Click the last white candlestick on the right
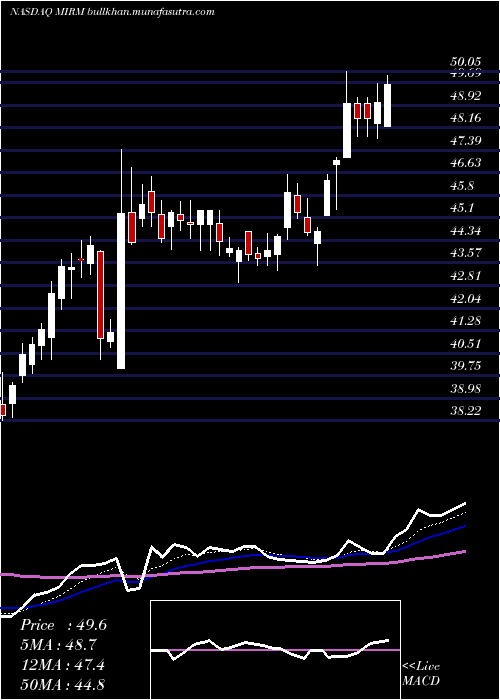 click(x=388, y=105)
